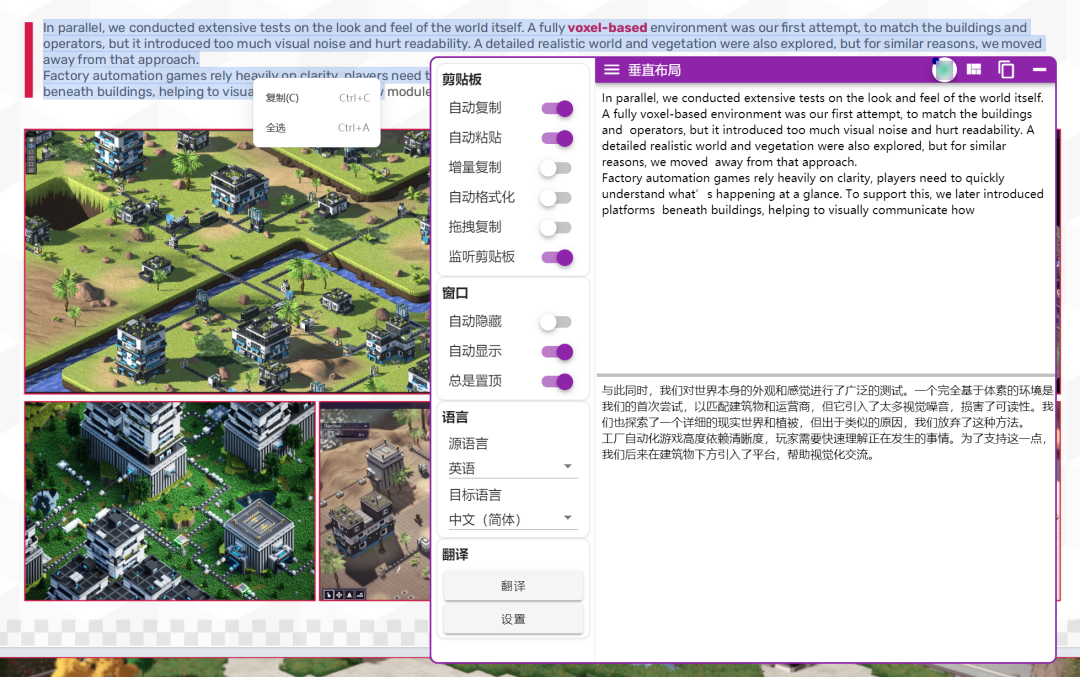Enable the 自动隐藏 switch

pyautogui.click(x=557, y=322)
